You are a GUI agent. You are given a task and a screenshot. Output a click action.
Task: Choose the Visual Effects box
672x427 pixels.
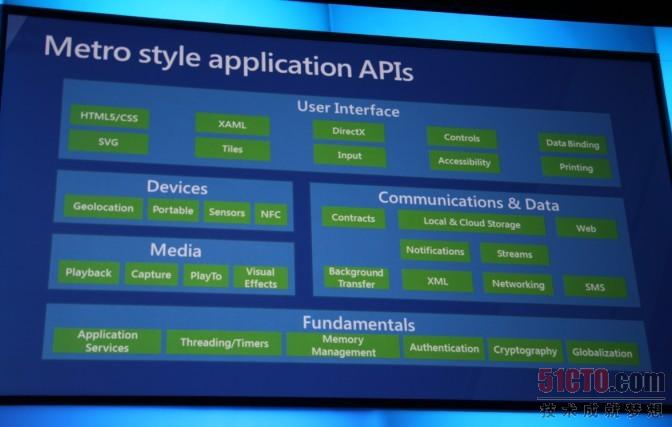click(x=260, y=278)
